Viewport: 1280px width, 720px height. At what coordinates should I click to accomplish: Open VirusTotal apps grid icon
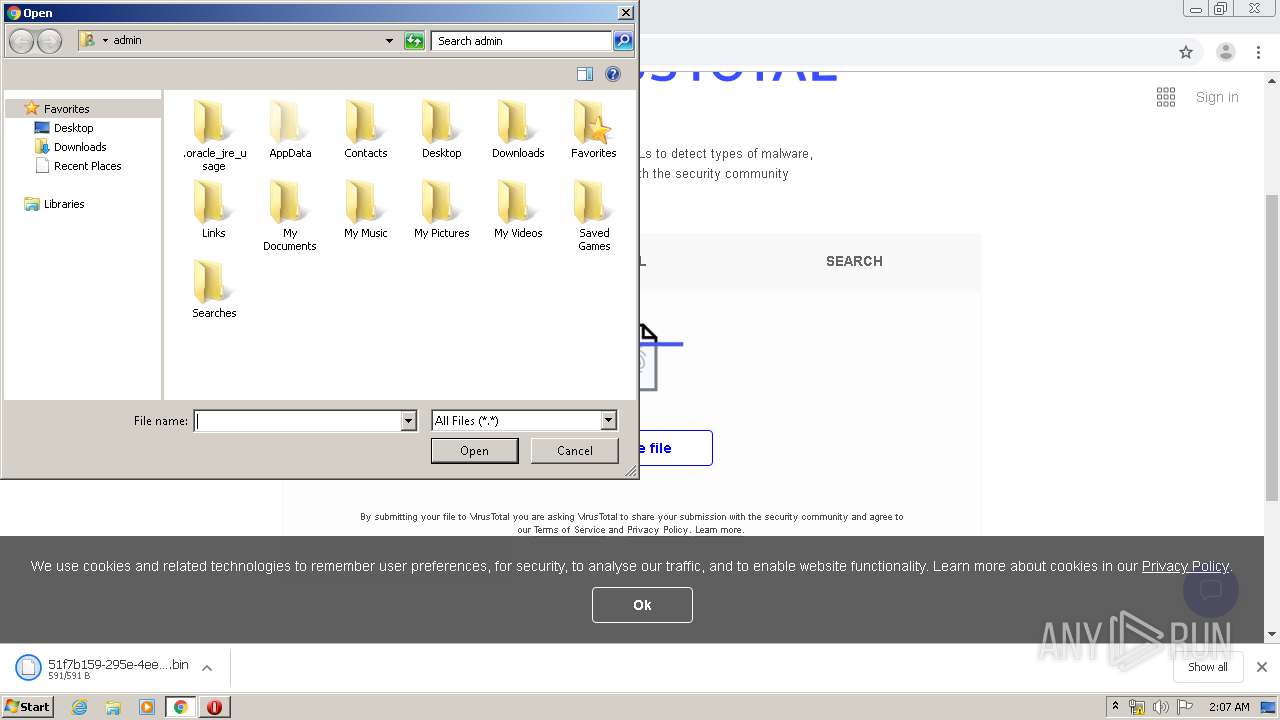click(1166, 97)
